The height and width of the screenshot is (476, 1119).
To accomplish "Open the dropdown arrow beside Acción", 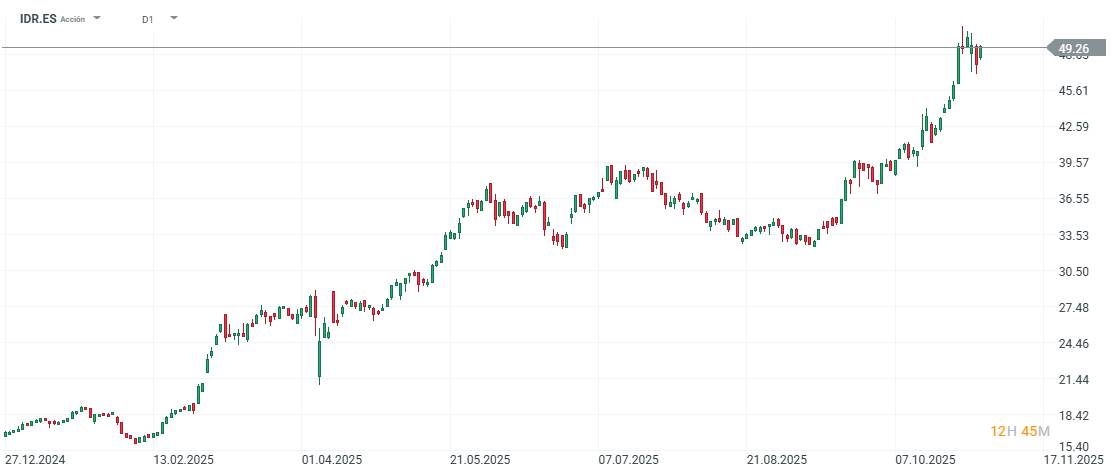I will tap(97, 18).
